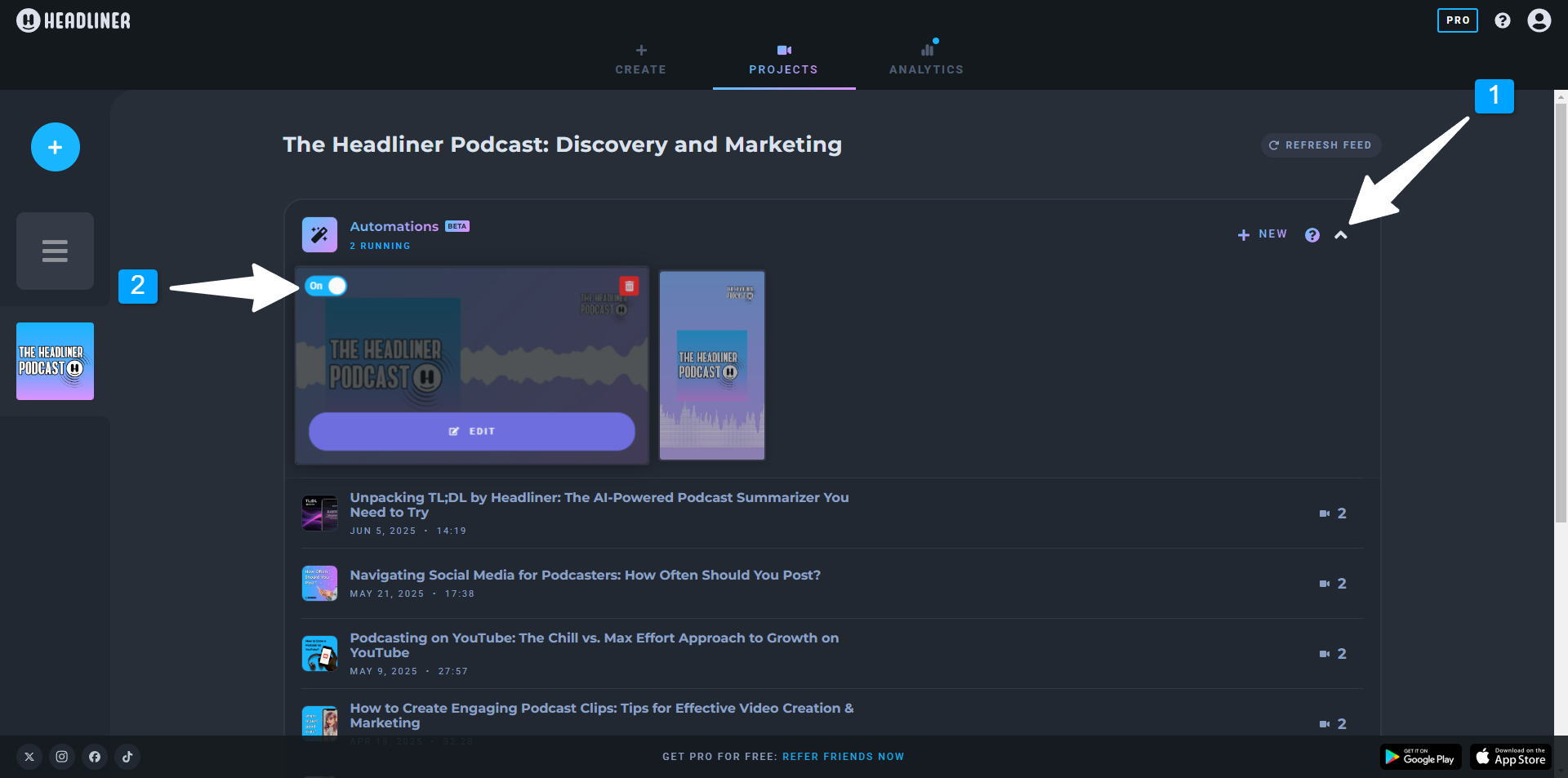Click the Edit button on automation card
1568x778 pixels.
point(472,431)
